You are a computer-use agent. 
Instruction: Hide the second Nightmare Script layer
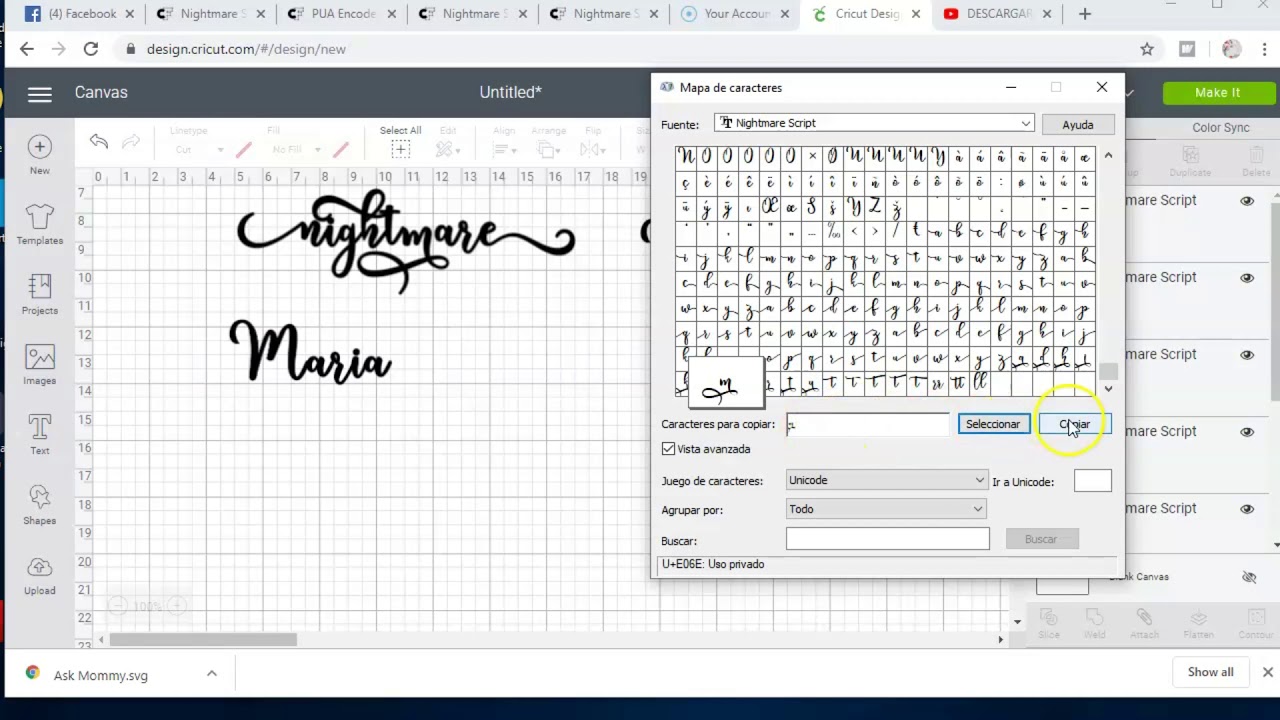(x=1247, y=278)
